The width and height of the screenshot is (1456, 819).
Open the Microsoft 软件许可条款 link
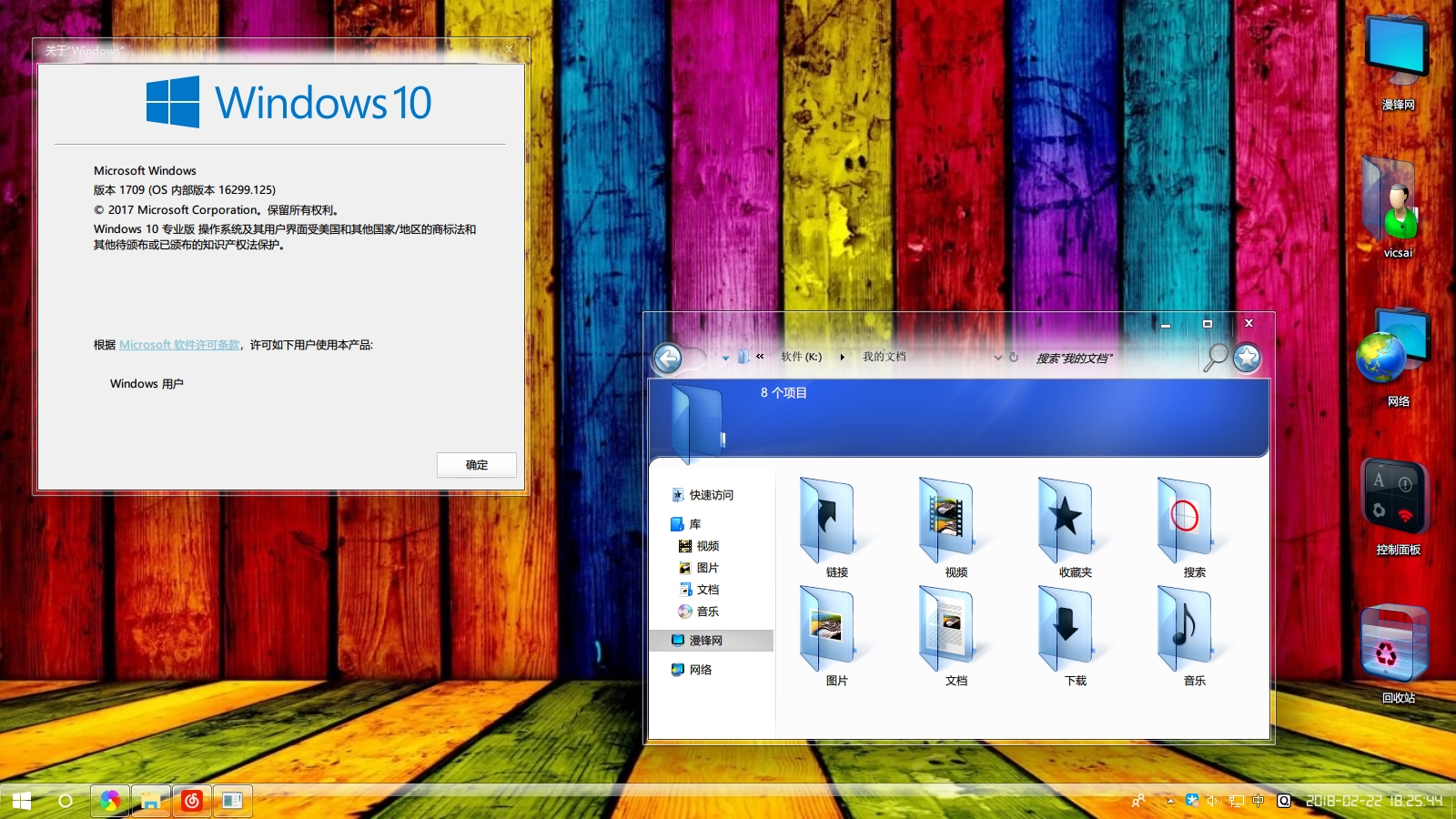179,345
